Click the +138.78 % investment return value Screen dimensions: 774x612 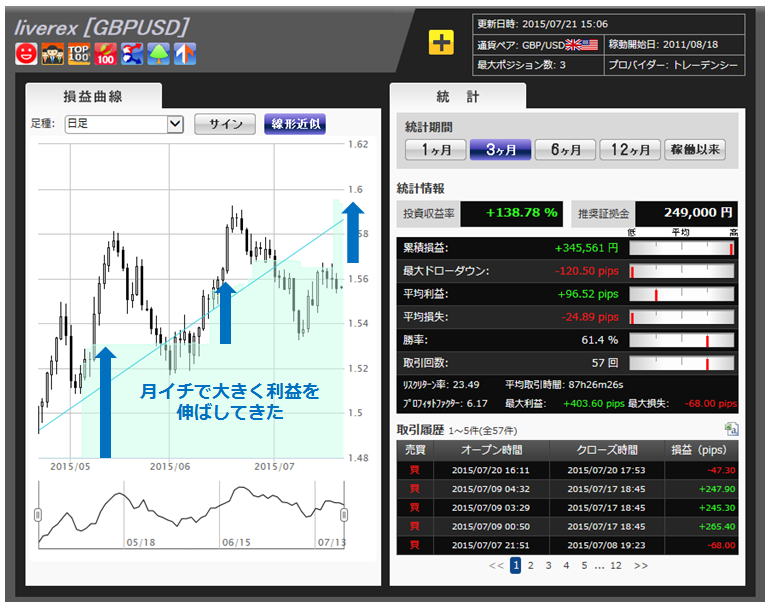521,213
